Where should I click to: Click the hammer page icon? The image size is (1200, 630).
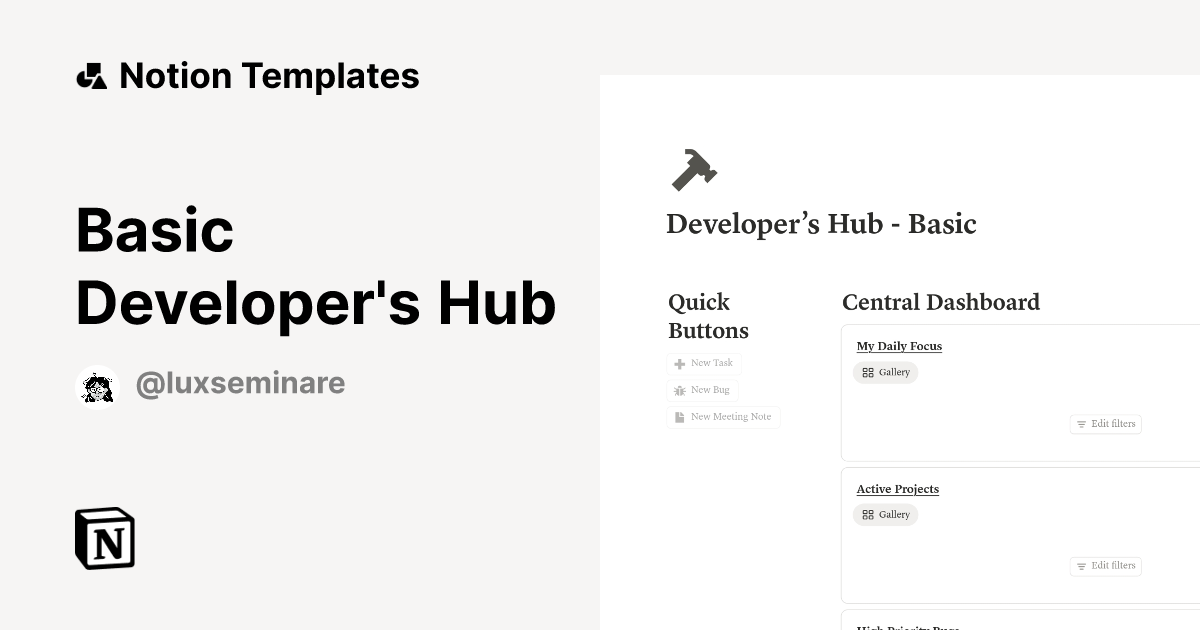click(x=694, y=169)
